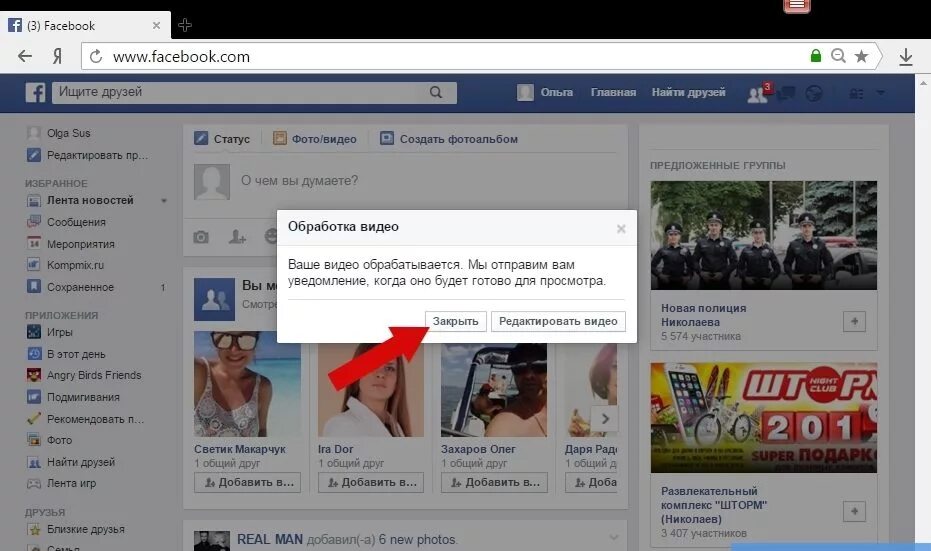
Task: Click the Закрыть button in the dialog
Action: (455, 321)
